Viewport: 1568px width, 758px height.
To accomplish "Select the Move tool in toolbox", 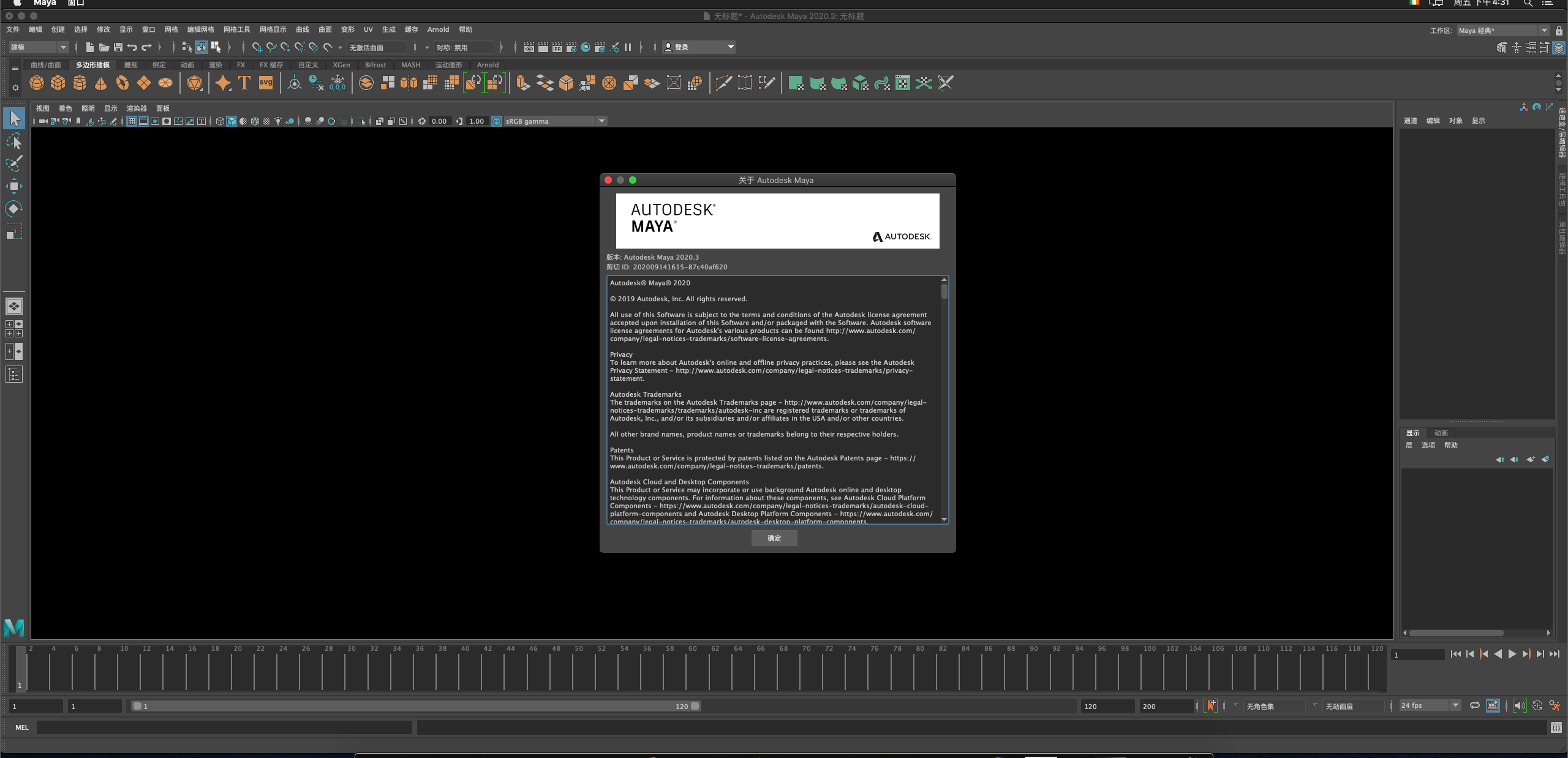I will click(14, 186).
